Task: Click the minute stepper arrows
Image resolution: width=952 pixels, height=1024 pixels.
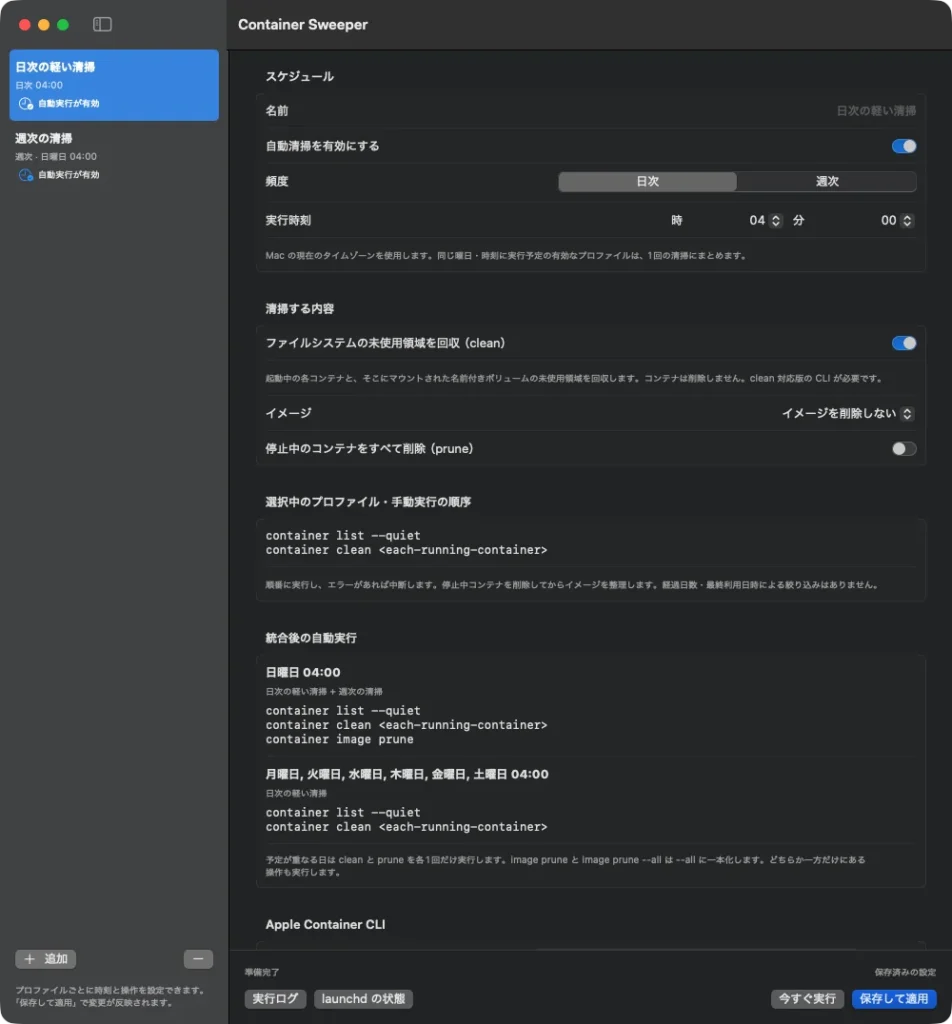Action: point(907,221)
